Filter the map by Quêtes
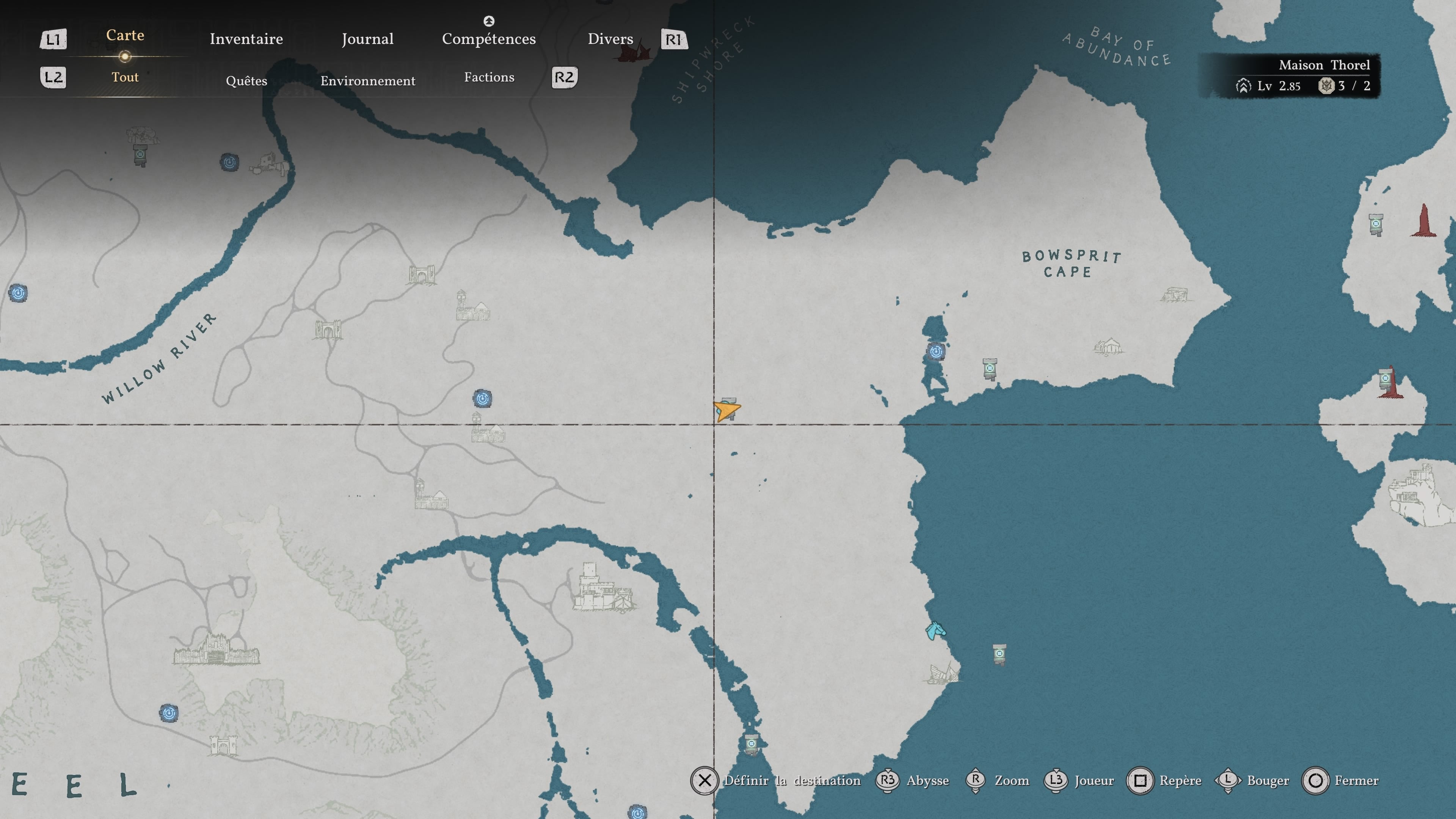The image size is (1456, 819). click(246, 81)
